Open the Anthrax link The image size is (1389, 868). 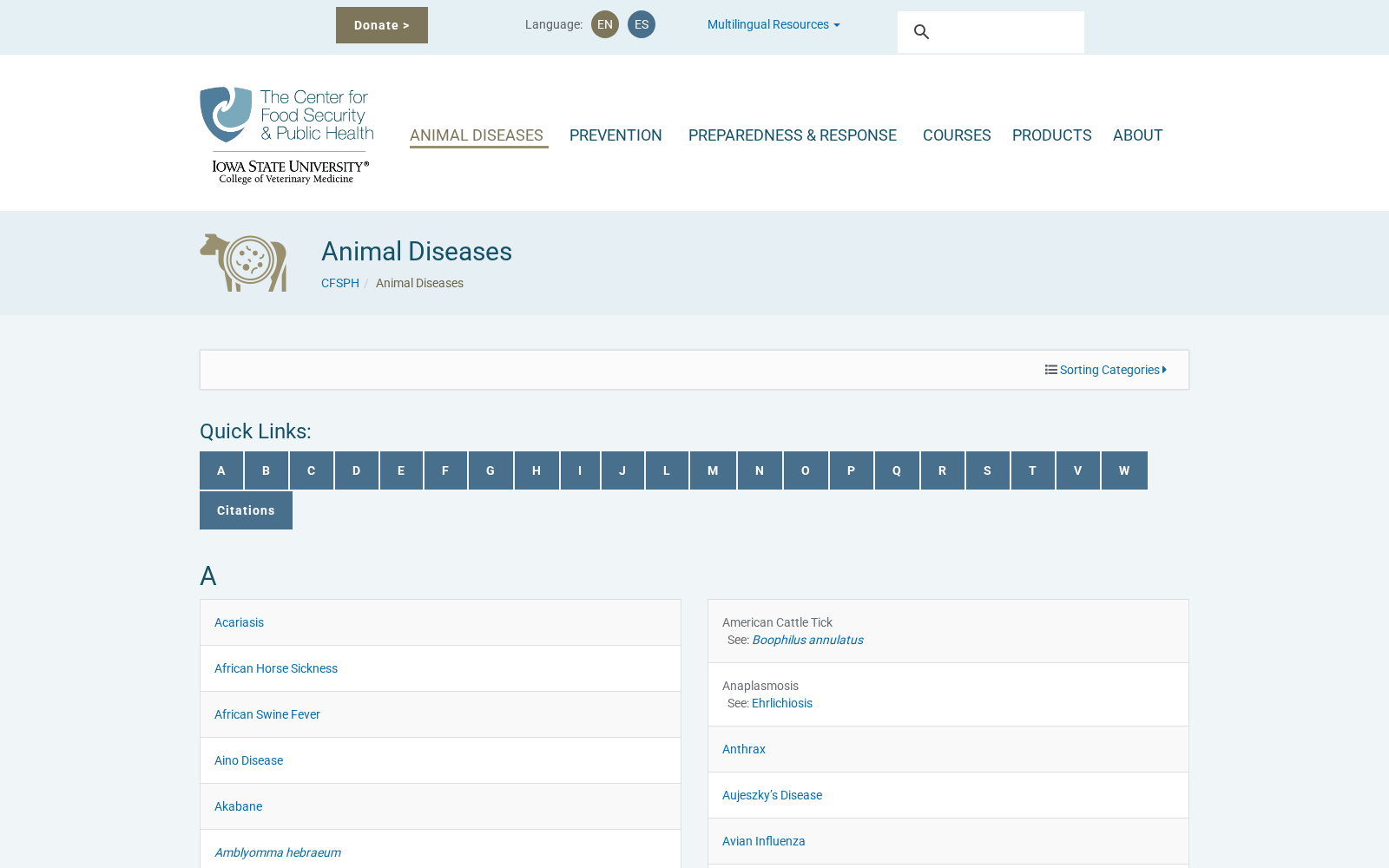tap(744, 749)
